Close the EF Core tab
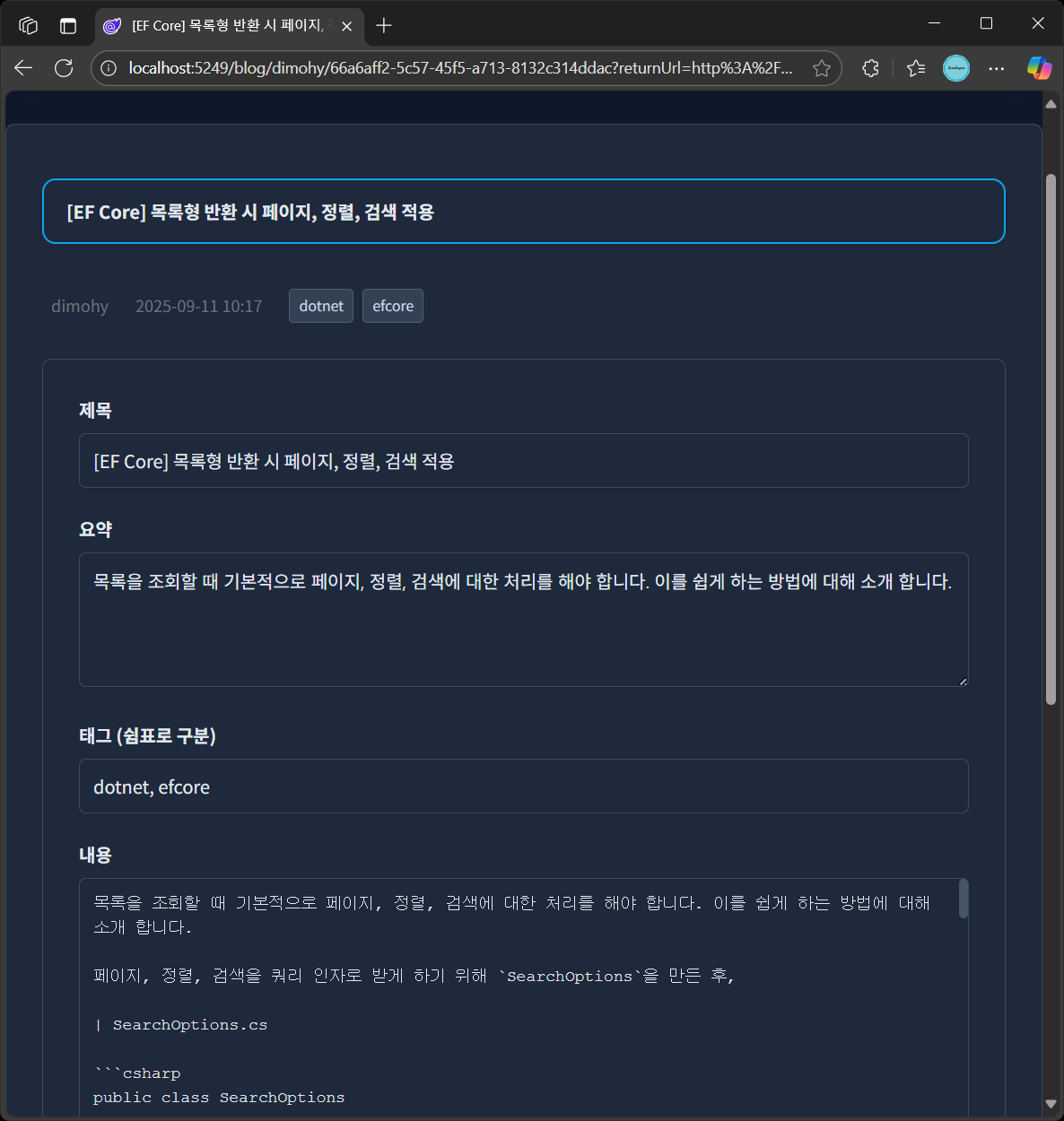 coord(346,26)
